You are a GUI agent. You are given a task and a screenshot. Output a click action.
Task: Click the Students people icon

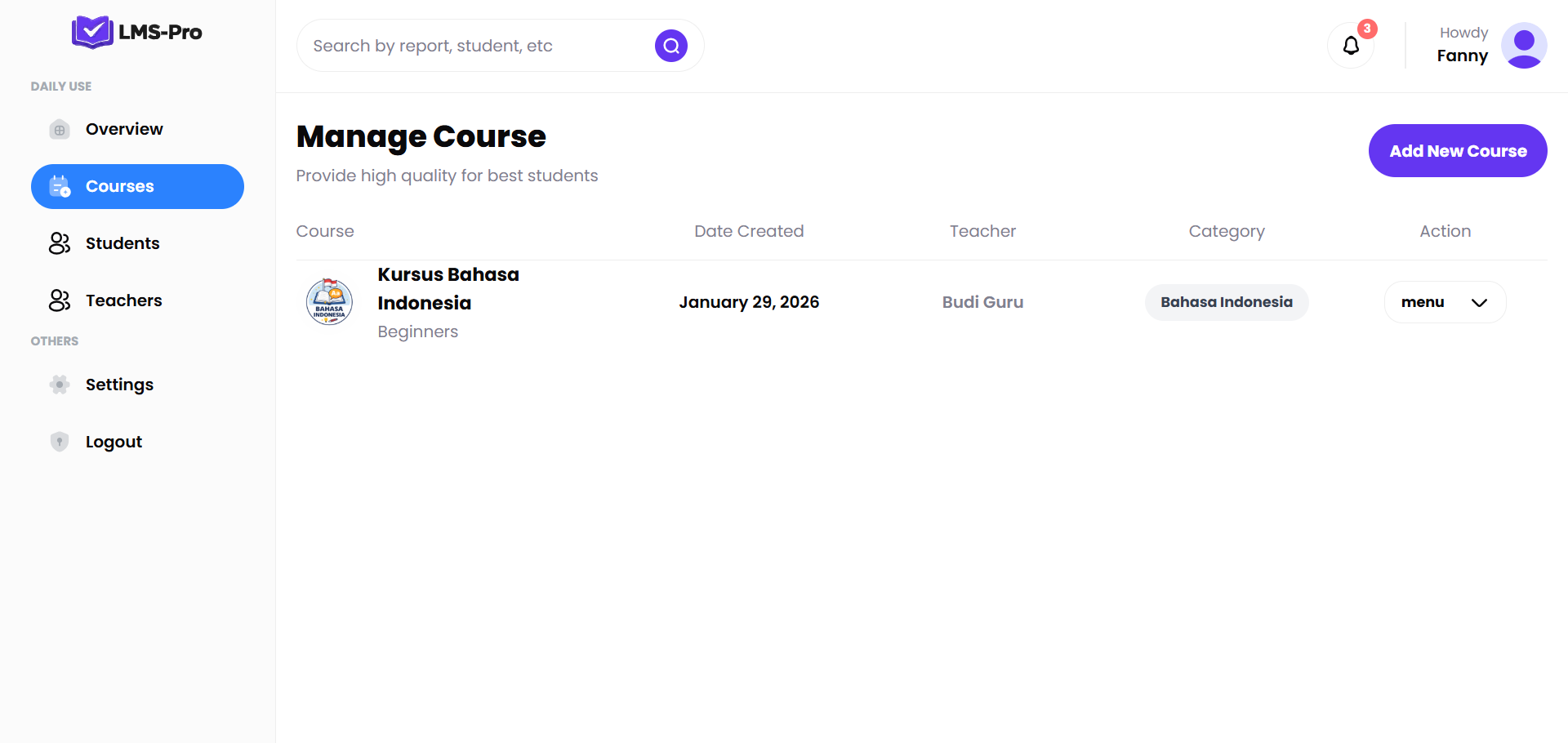[x=60, y=243]
